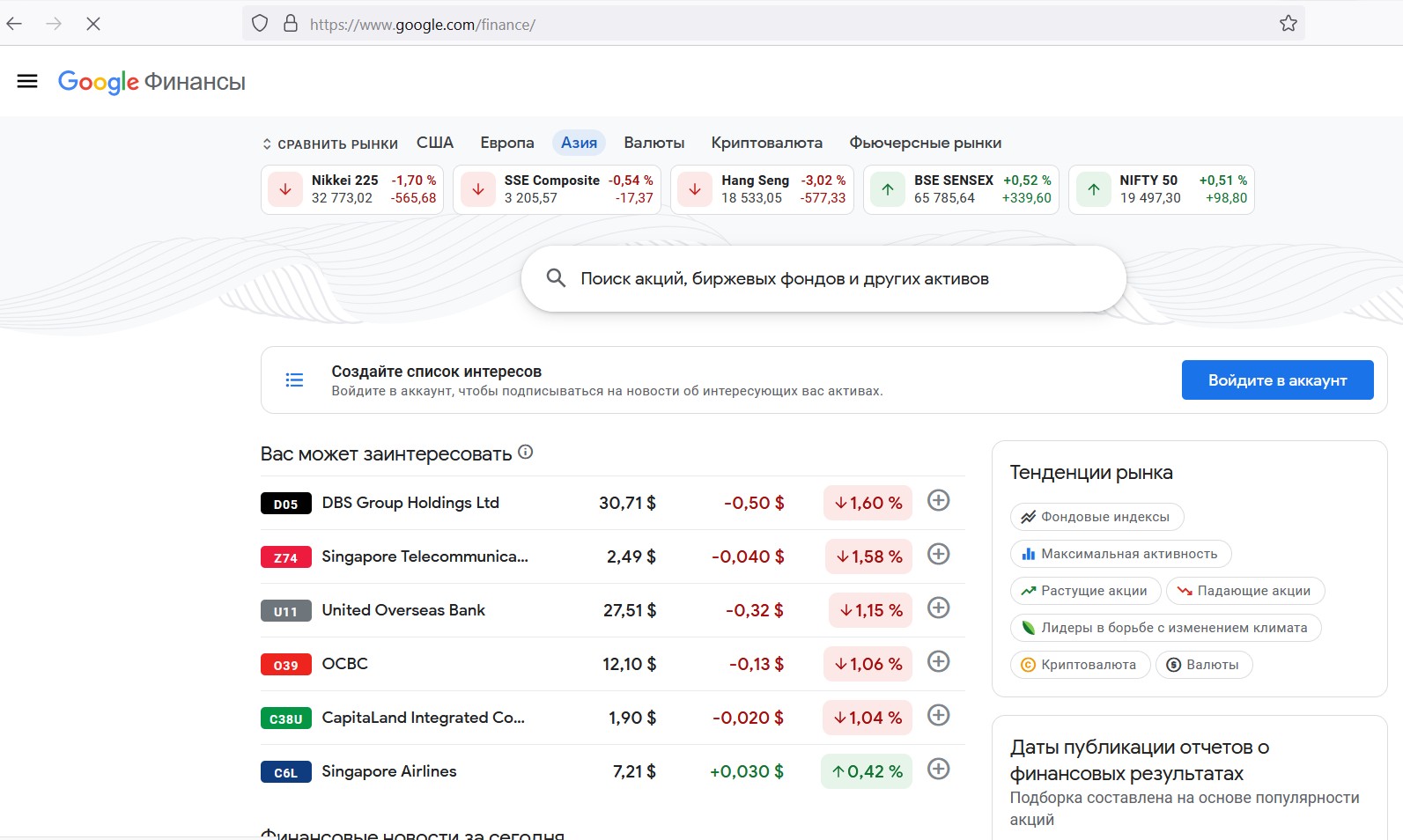
Task: Click the Google Finance logo
Action: (x=151, y=82)
